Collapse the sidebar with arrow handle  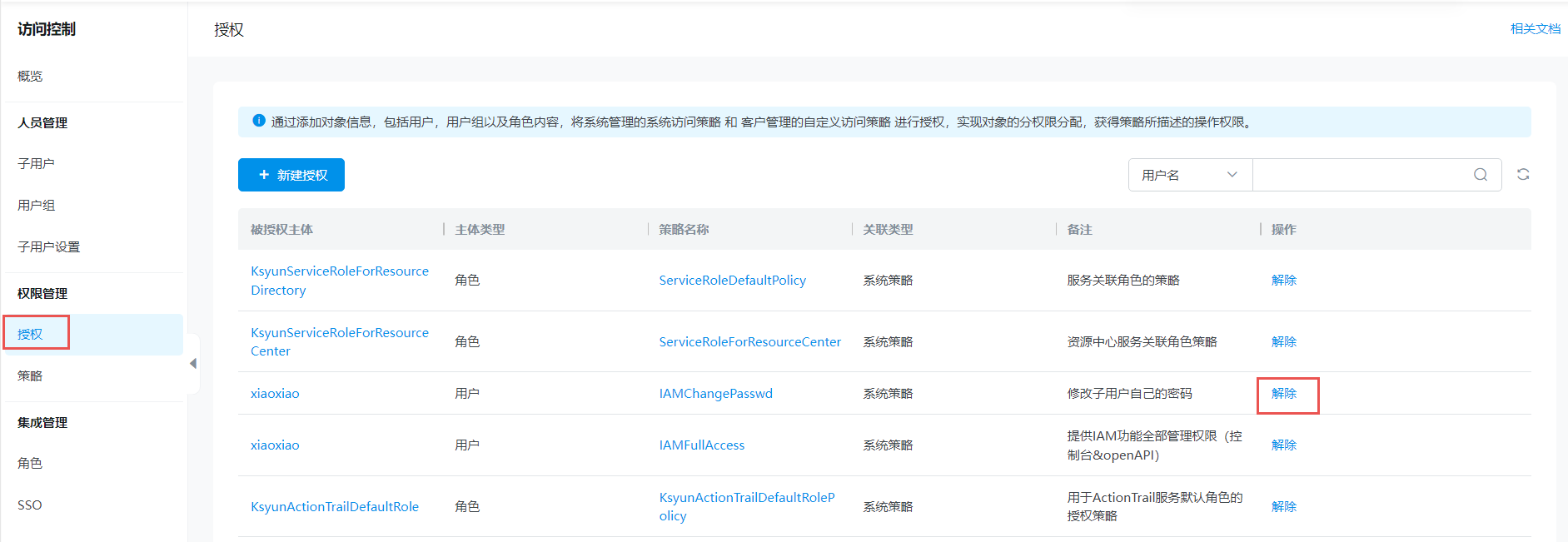[193, 364]
